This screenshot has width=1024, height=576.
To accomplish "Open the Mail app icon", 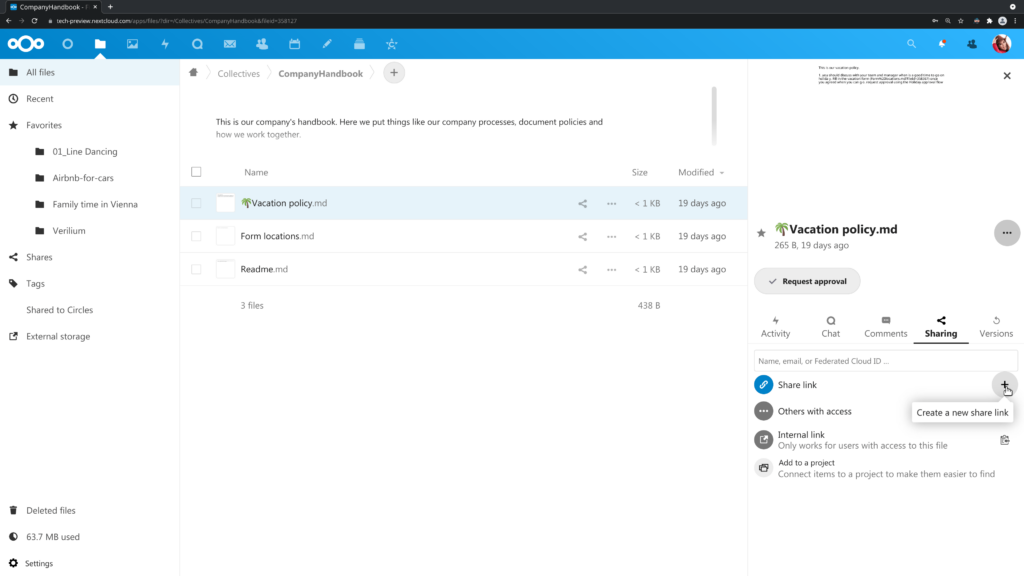I will point(229,44).
